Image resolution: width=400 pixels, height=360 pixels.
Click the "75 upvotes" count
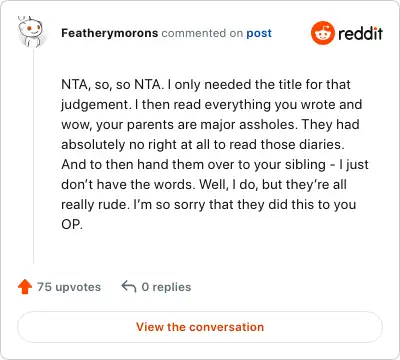coord(69,287)
